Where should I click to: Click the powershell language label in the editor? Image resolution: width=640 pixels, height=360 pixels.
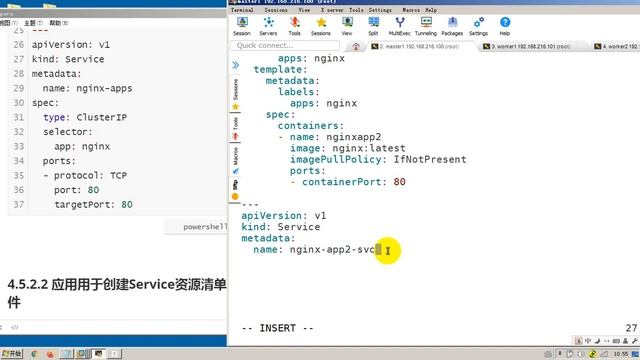click(x=205, y=227)
